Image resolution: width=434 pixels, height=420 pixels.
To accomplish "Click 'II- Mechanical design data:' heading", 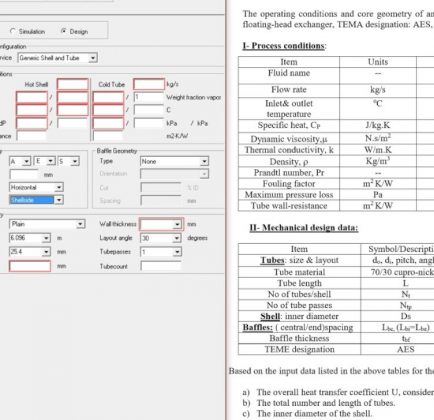I will point(304,228).
